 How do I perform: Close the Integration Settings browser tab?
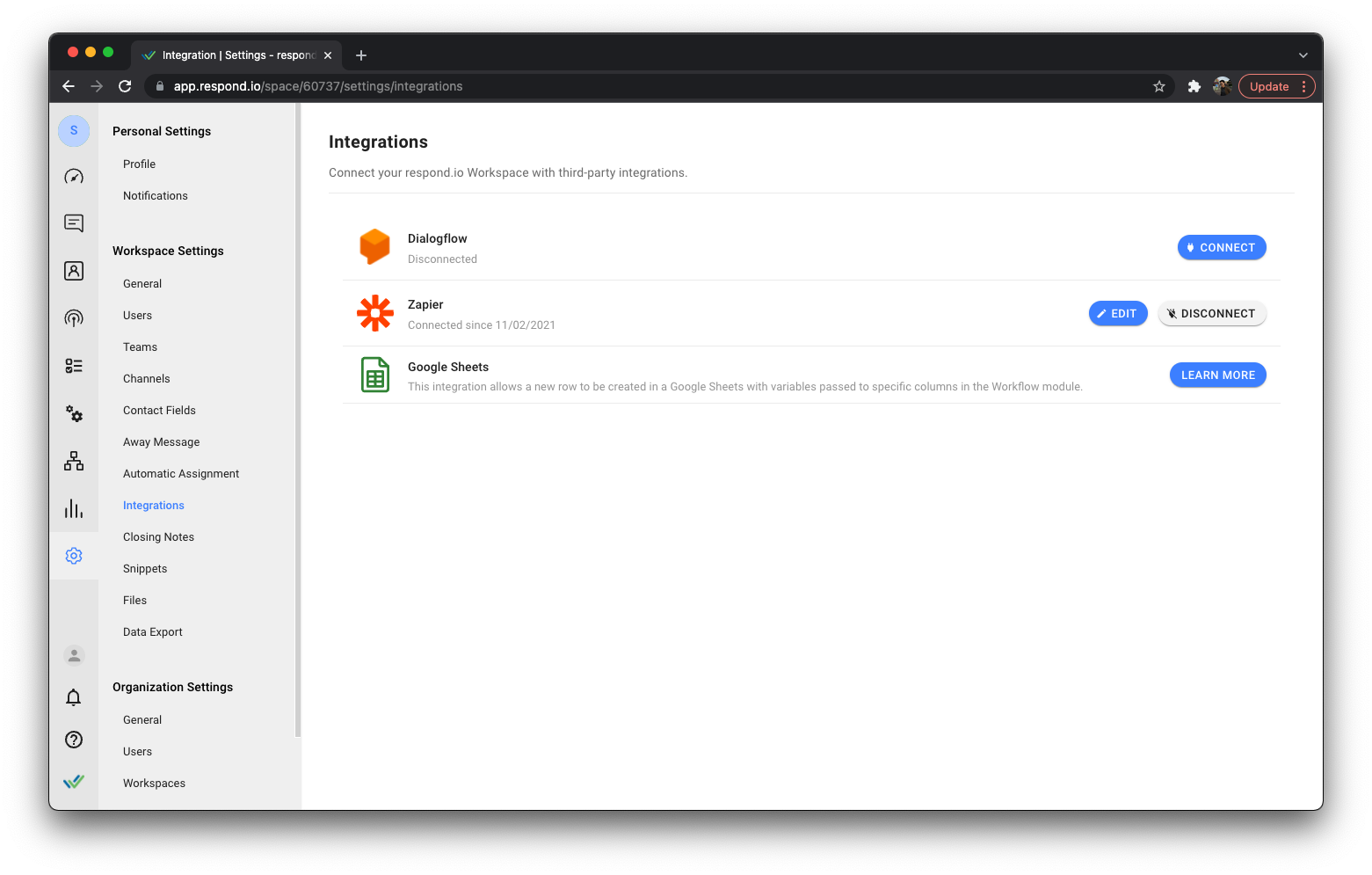328,55
